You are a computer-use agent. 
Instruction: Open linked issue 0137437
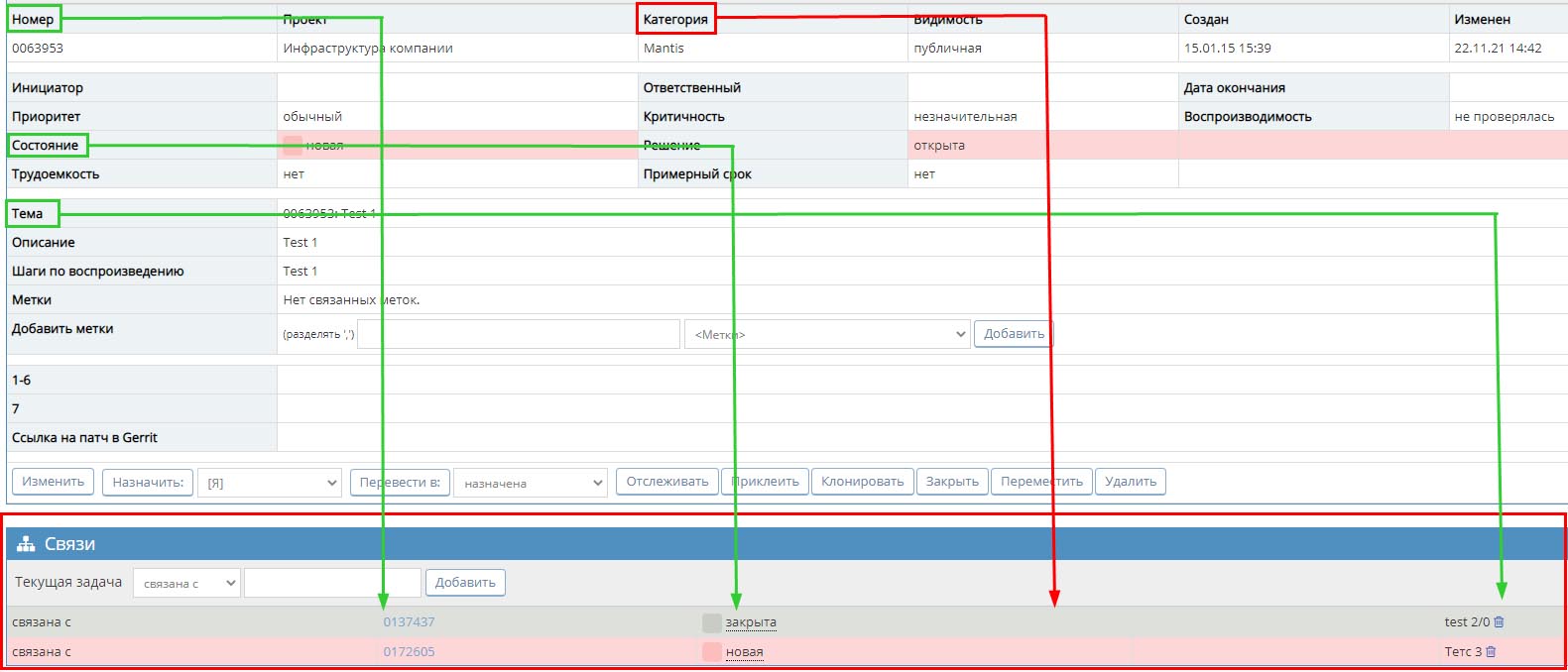(x=409, y=622)
